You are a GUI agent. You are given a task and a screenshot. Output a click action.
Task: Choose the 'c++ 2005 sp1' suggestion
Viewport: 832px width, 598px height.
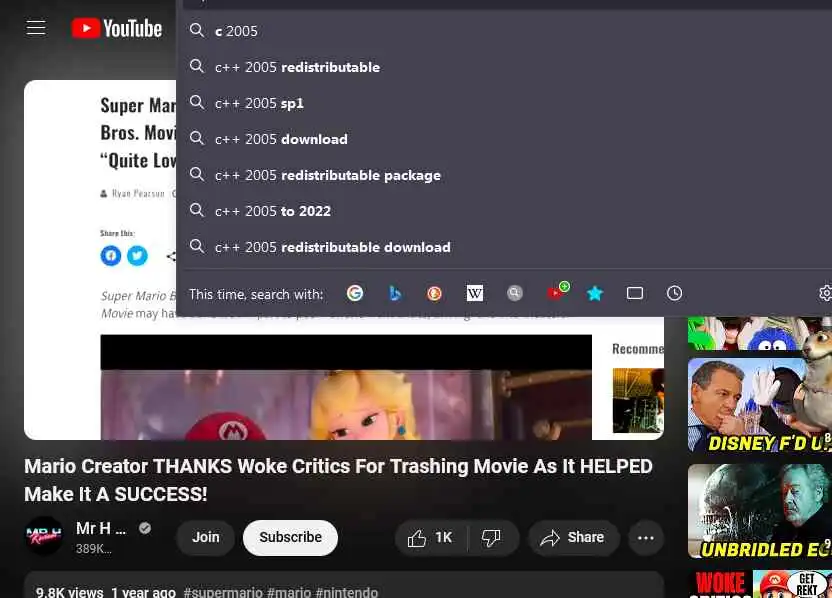pos(504,103)
